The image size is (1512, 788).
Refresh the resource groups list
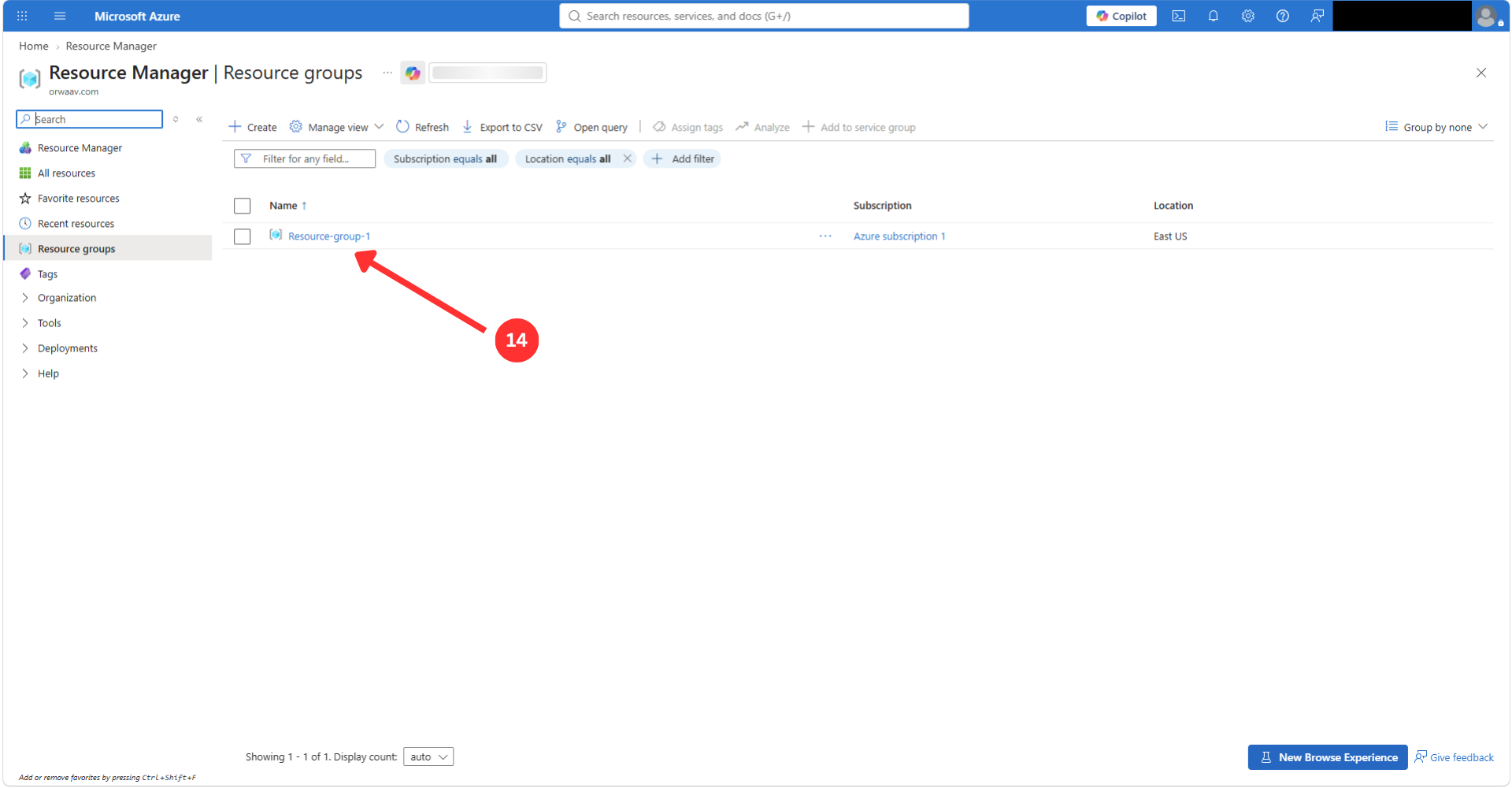[x=422, y=127]
